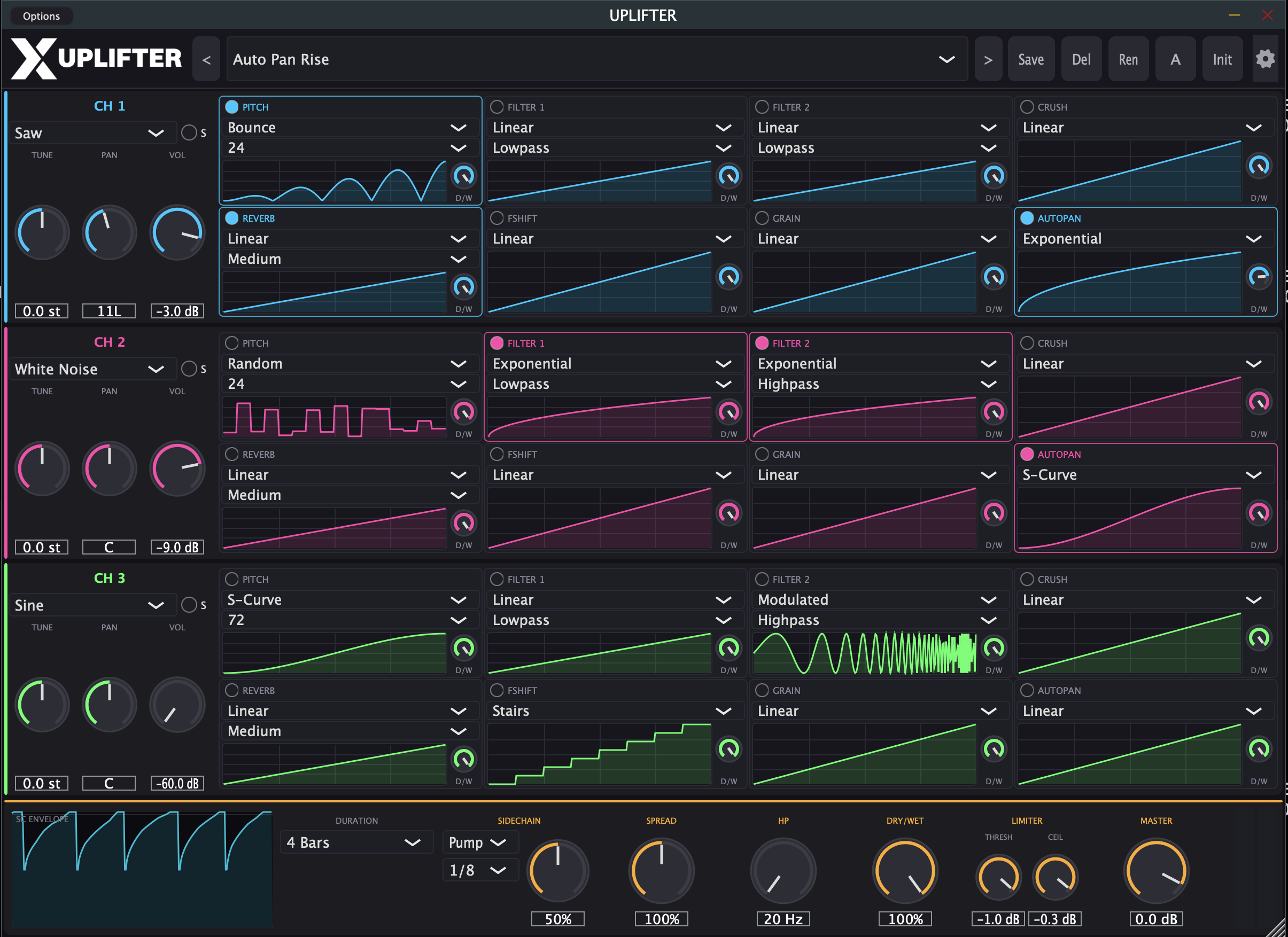Enable CH 1 Crush effect
The width and height of the screenshot is (1288, 937).
point(1027,107)
